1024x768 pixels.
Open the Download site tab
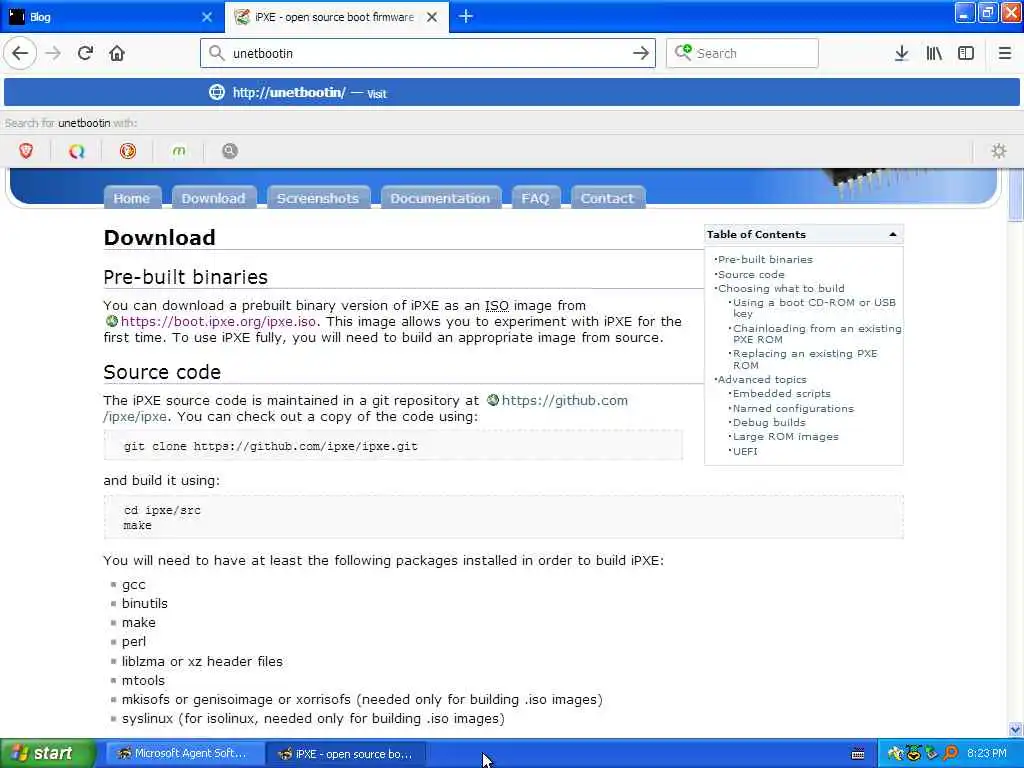tap(214, 198)
